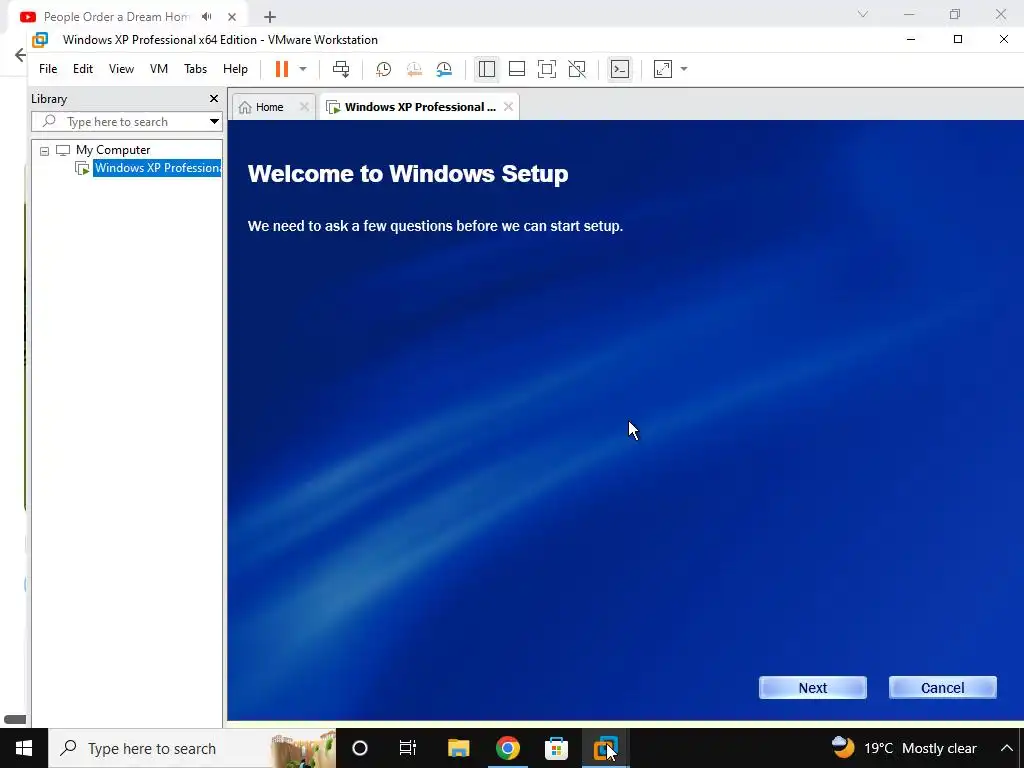1024x768 pixels.
Task: Select Windows XP Professional in the library tree
Action: tap(157, 168)
